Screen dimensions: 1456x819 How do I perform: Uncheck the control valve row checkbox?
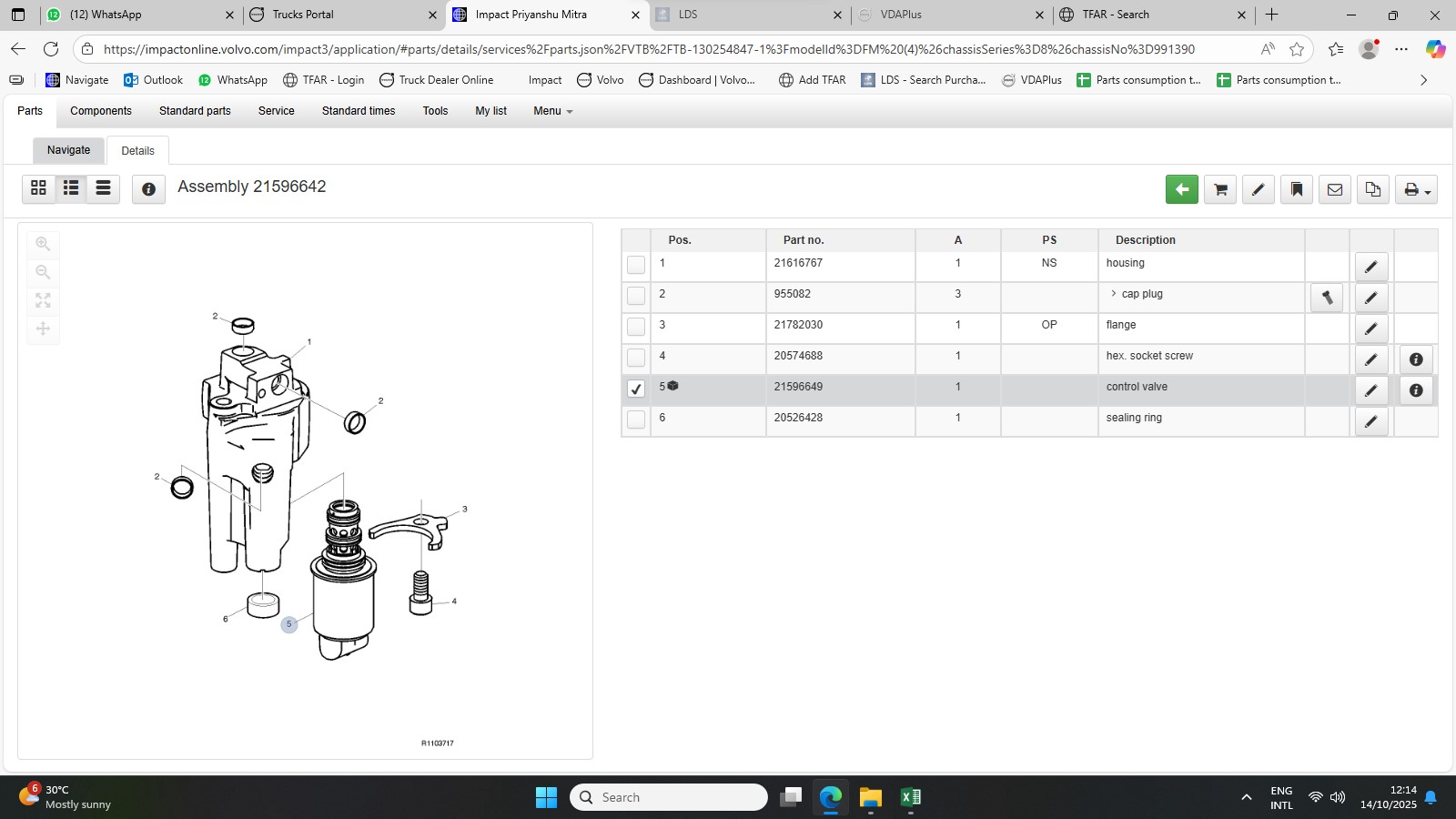[x=636, y=389]
